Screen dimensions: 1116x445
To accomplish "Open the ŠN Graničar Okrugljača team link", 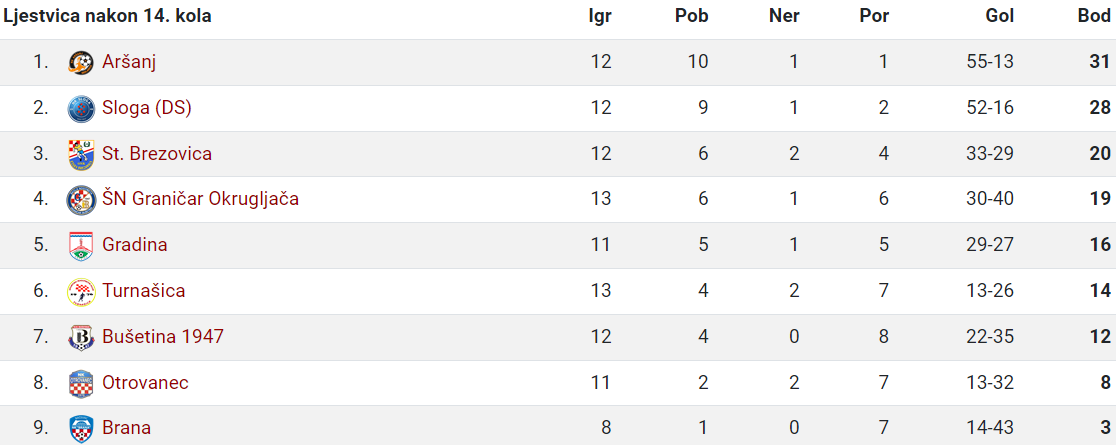I will pos(200,199).
